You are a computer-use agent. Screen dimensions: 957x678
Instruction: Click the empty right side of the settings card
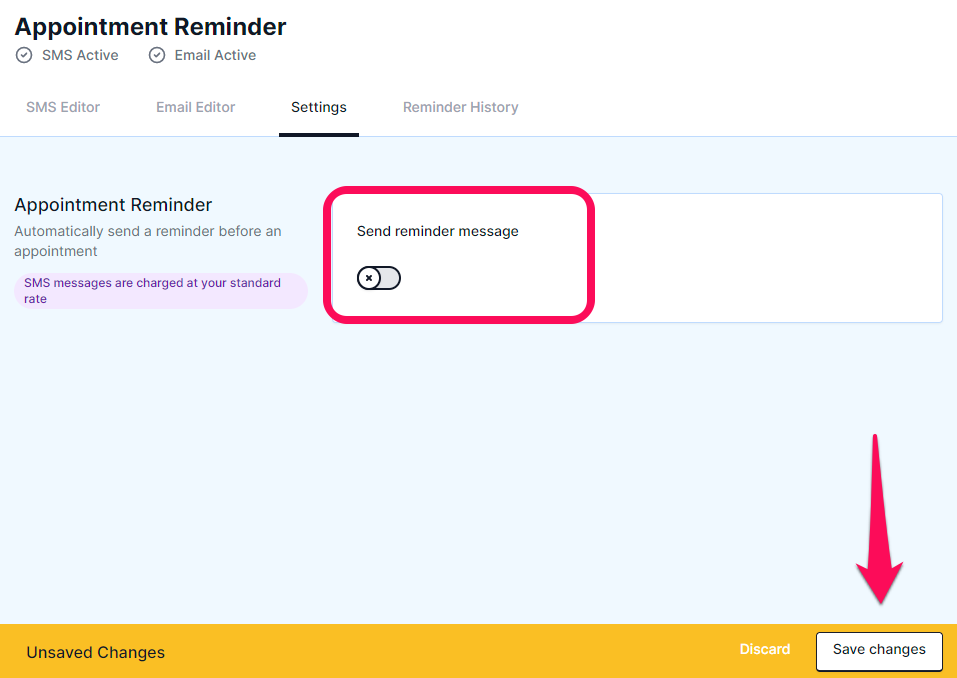point(768,258)
